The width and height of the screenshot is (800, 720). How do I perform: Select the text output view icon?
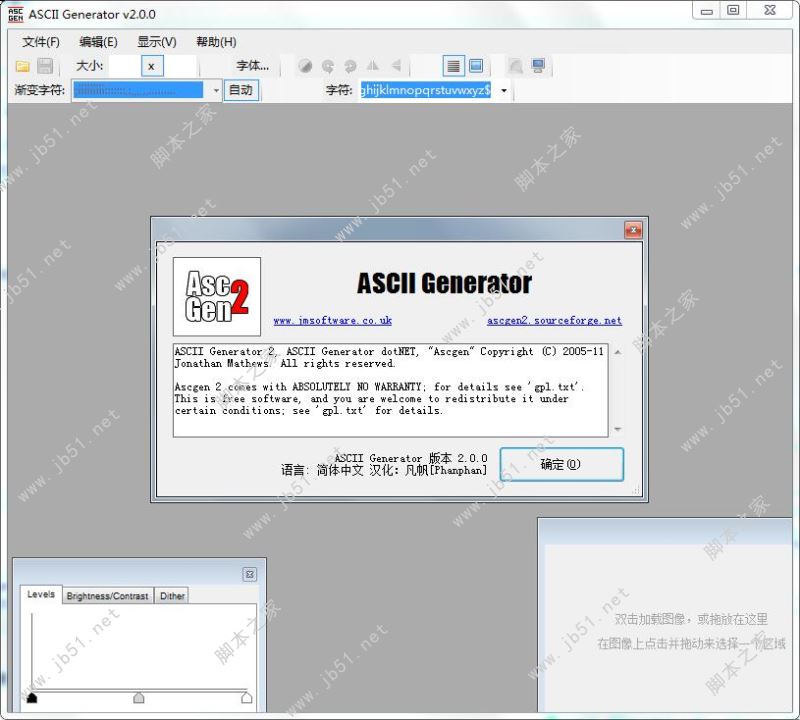pyautogui.click(x=453, y=66)
